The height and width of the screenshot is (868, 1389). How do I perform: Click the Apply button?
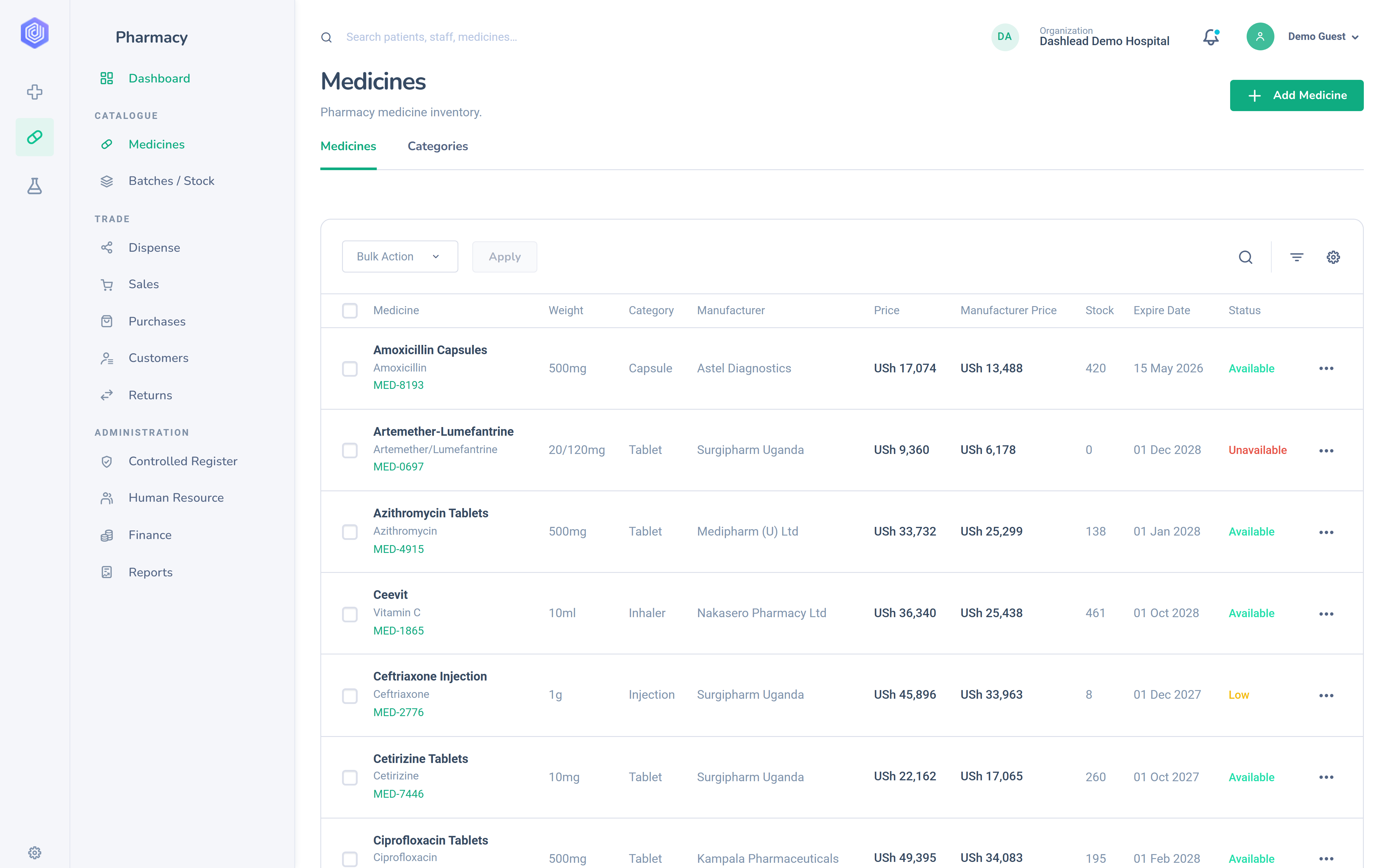504,257
